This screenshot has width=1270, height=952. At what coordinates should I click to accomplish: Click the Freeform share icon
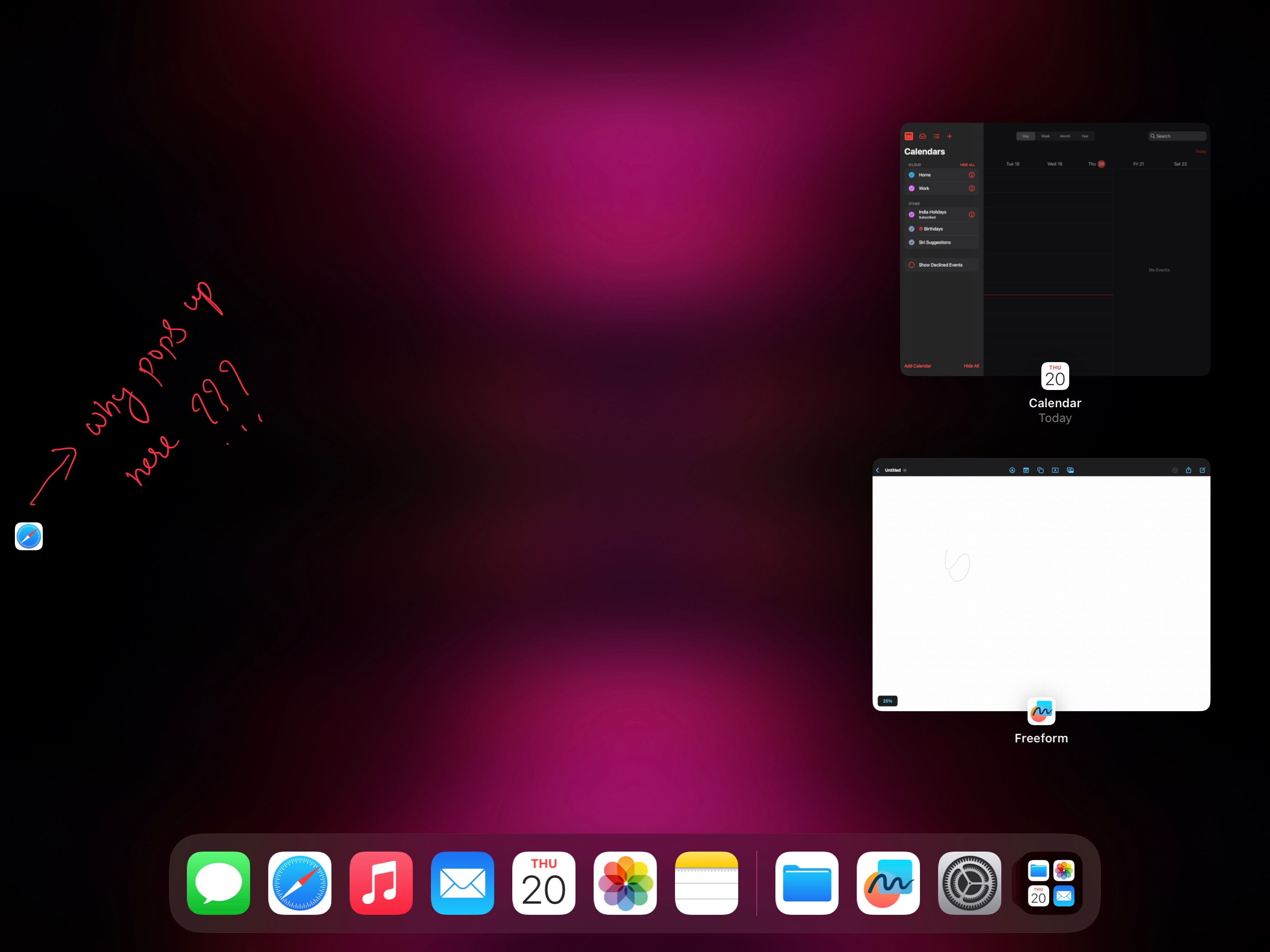point(1189,470)
